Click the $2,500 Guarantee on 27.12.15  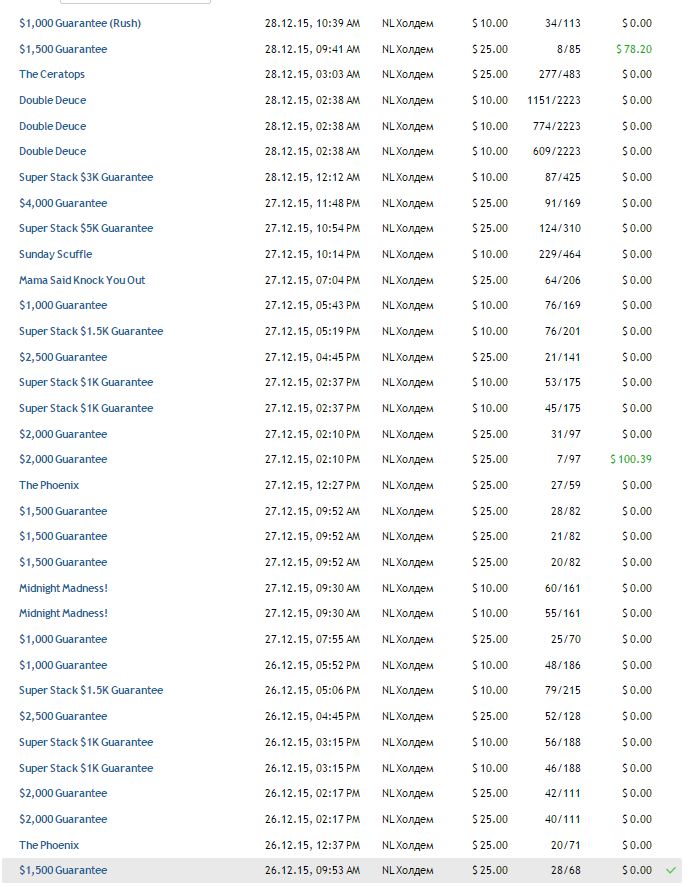(x=63, y=357)
